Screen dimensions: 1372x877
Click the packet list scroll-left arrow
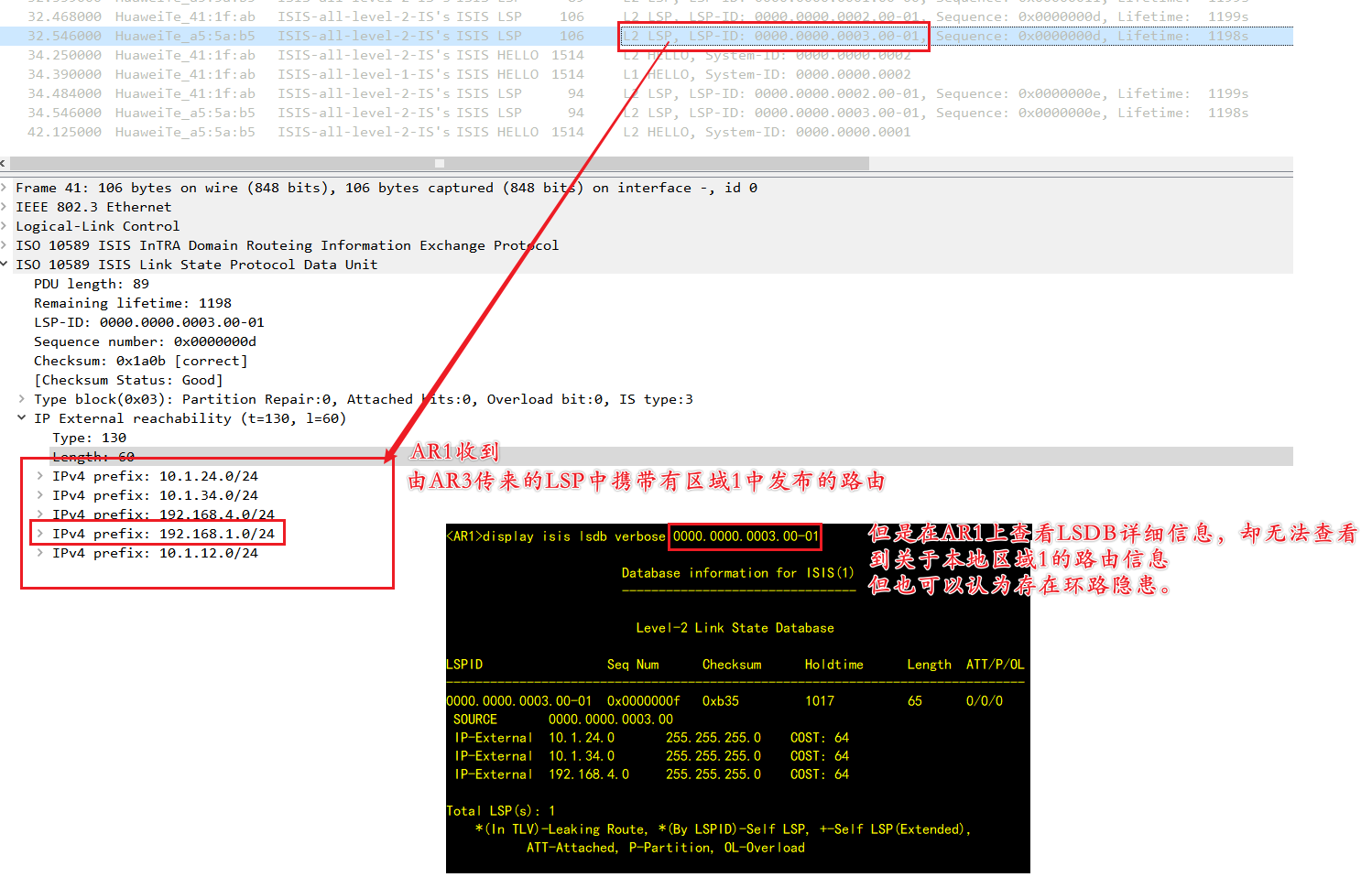4,164
